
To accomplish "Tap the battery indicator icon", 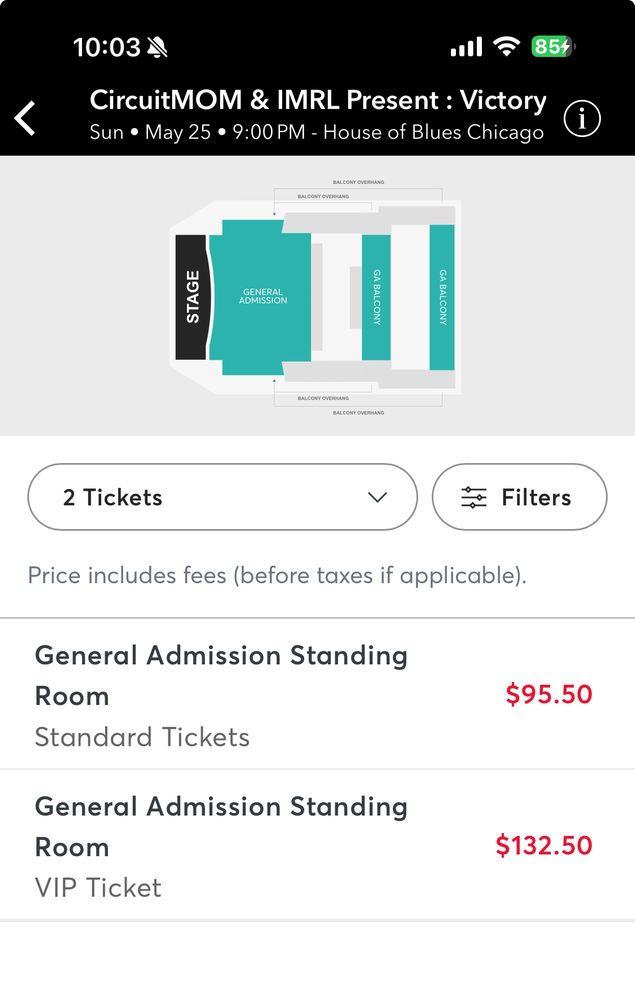I will (553, 47).
